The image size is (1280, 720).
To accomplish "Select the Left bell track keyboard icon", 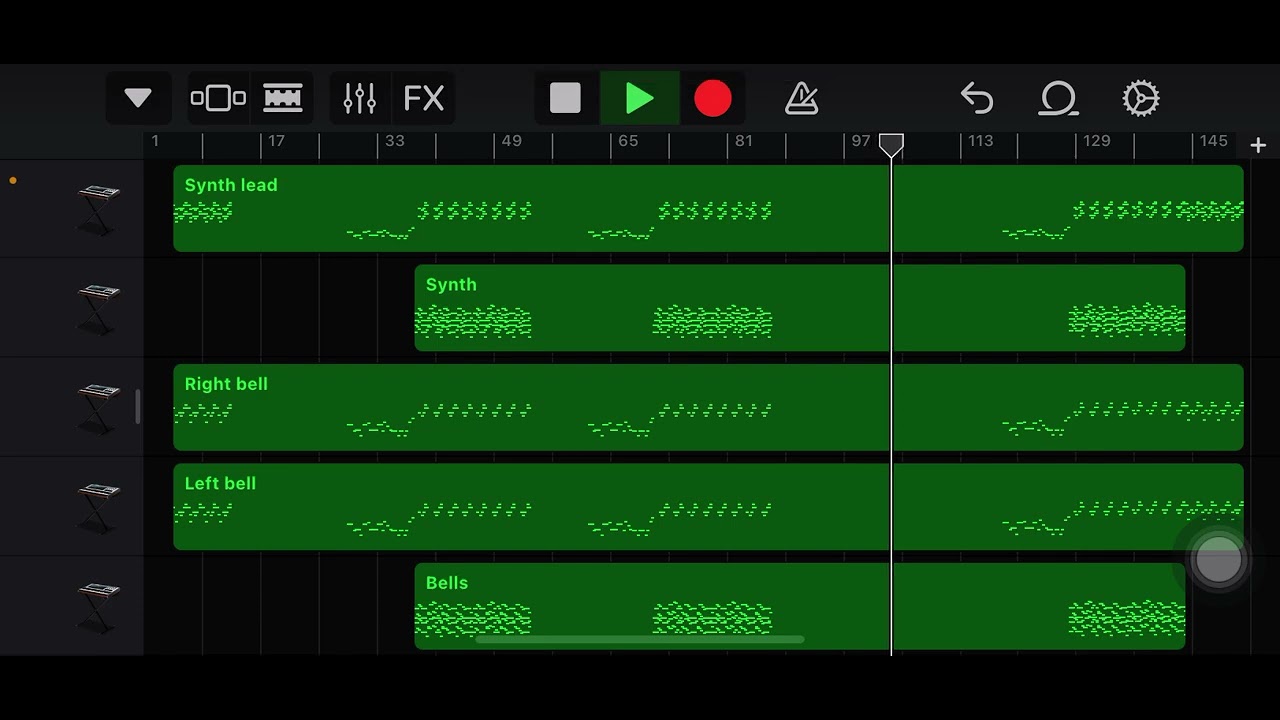I will tap(98, 507).
